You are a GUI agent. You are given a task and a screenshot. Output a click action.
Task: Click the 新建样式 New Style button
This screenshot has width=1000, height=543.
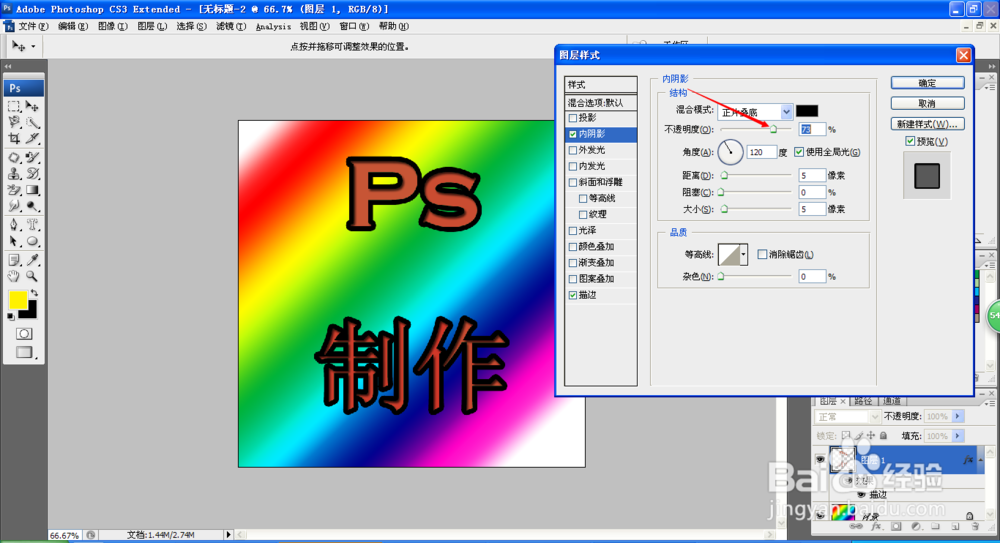[x=927, y=124]
